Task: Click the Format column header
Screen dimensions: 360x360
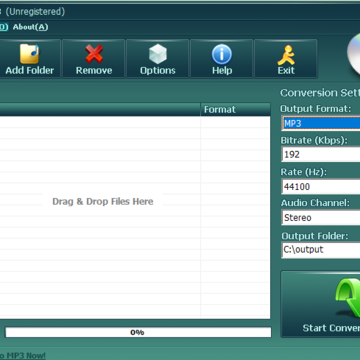Action: pyautogui.click(x=235, y=109)
